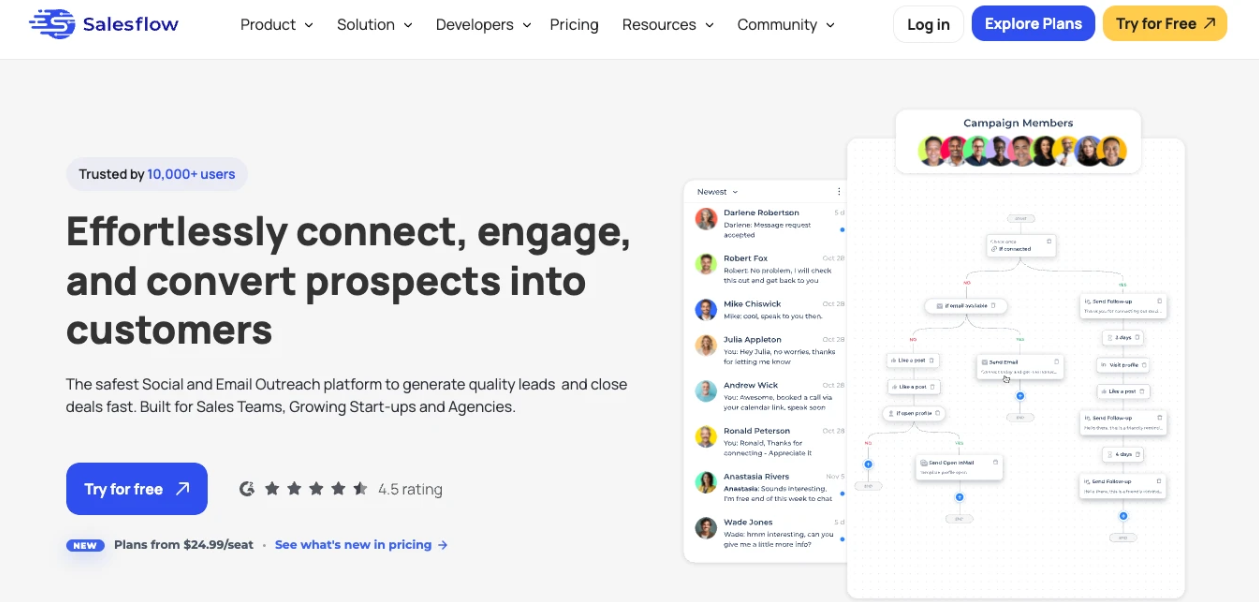
Task: Click the Salesflow logo icon
Action: (52, 23)
